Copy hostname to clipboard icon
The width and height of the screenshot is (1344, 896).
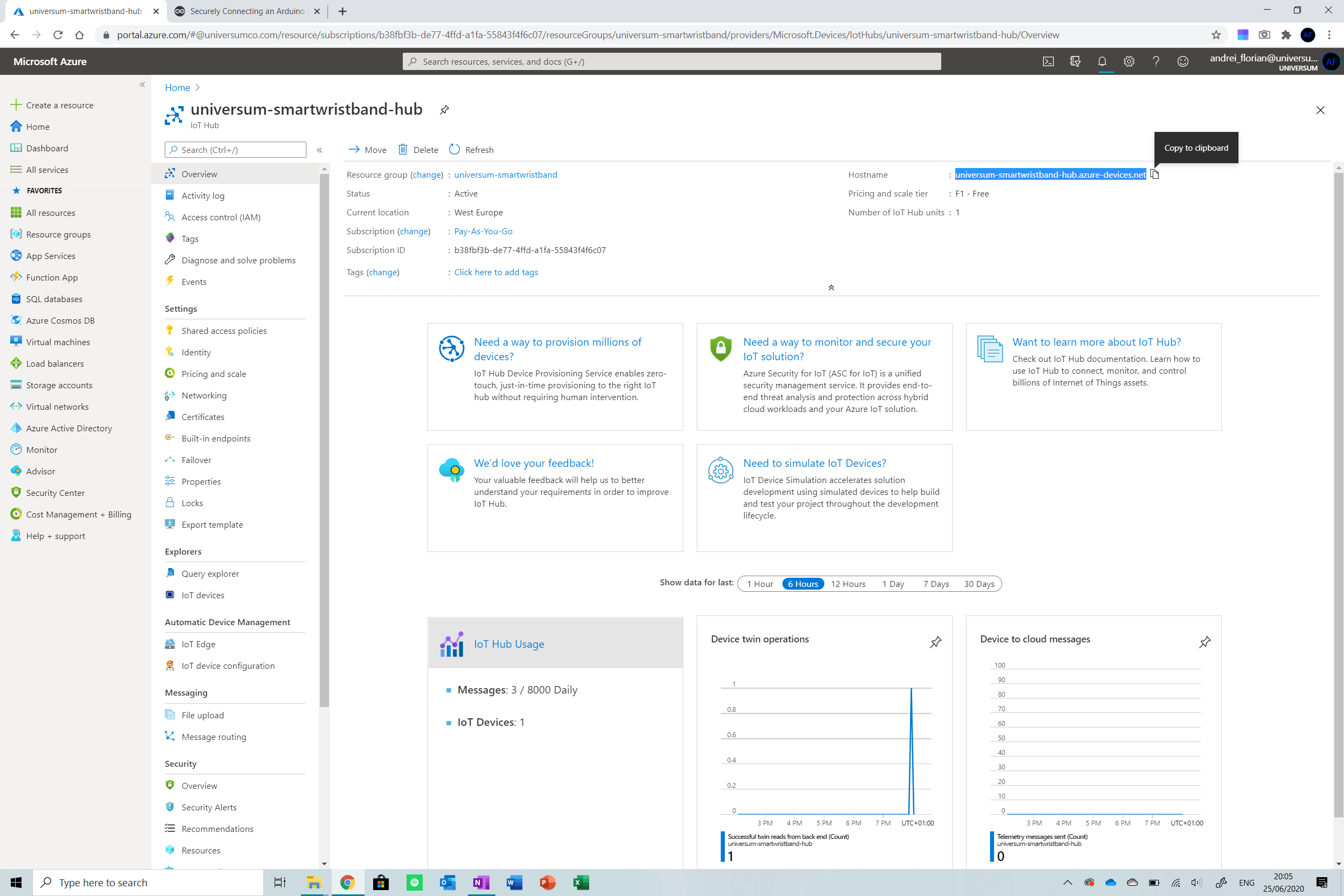(x=1154, y=174)
